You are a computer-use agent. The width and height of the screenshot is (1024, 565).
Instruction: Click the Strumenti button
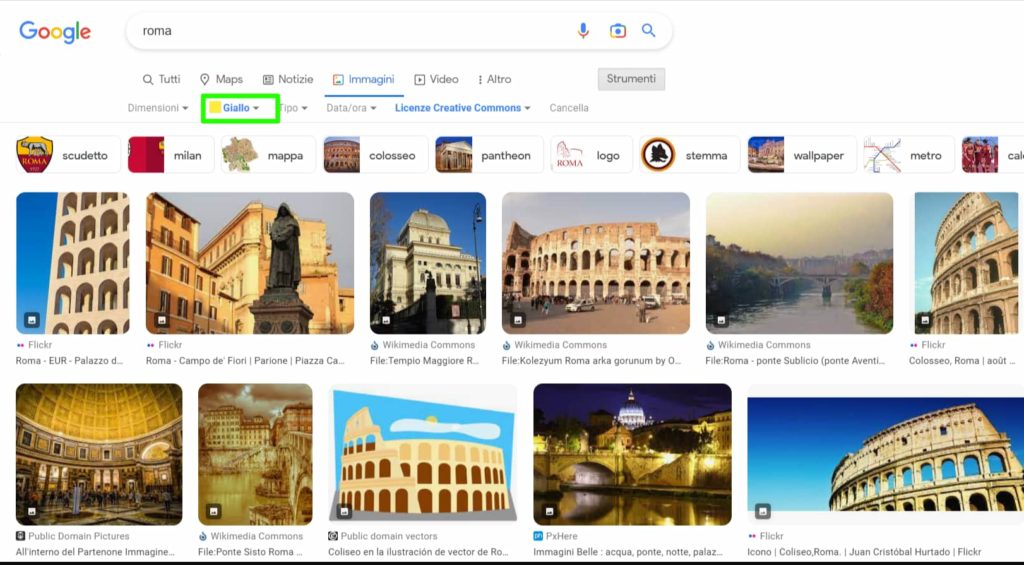tap(631, 78)
